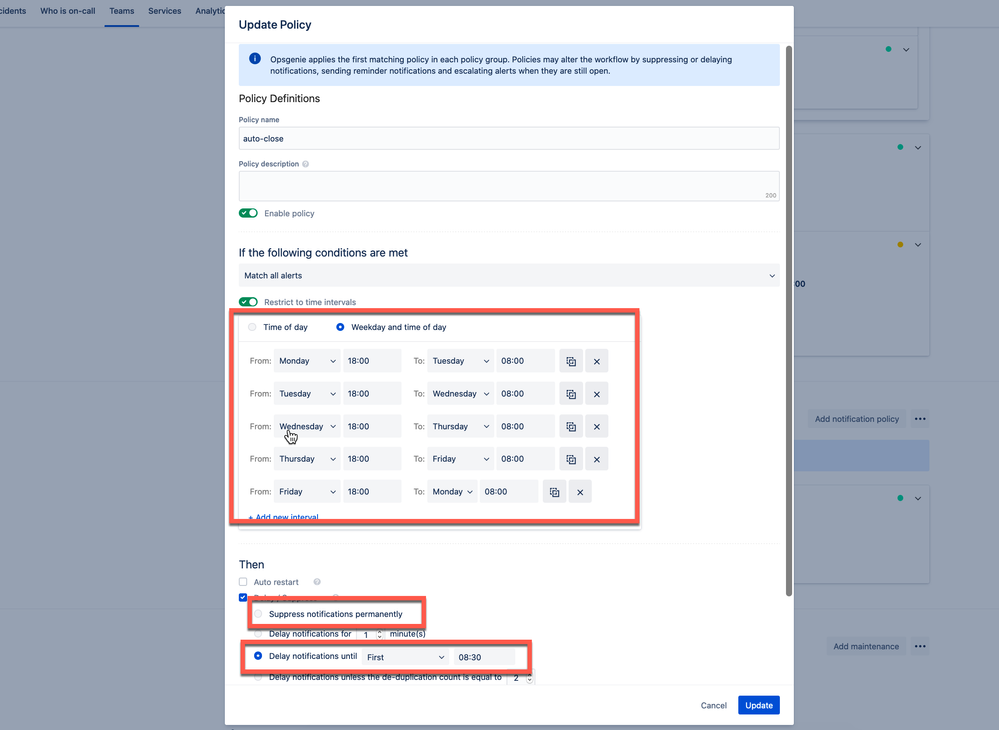Expand the yellow-dot policy card behind dialog
The image size is (999, 730).
point(917,245)
